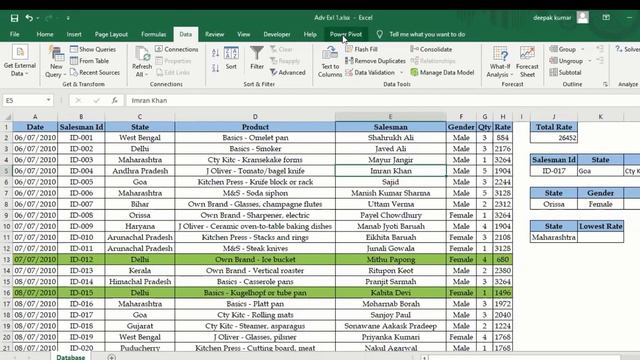Toggle the Filter funnel button
This screenshot has height=360, width=640.
point(257,58)
